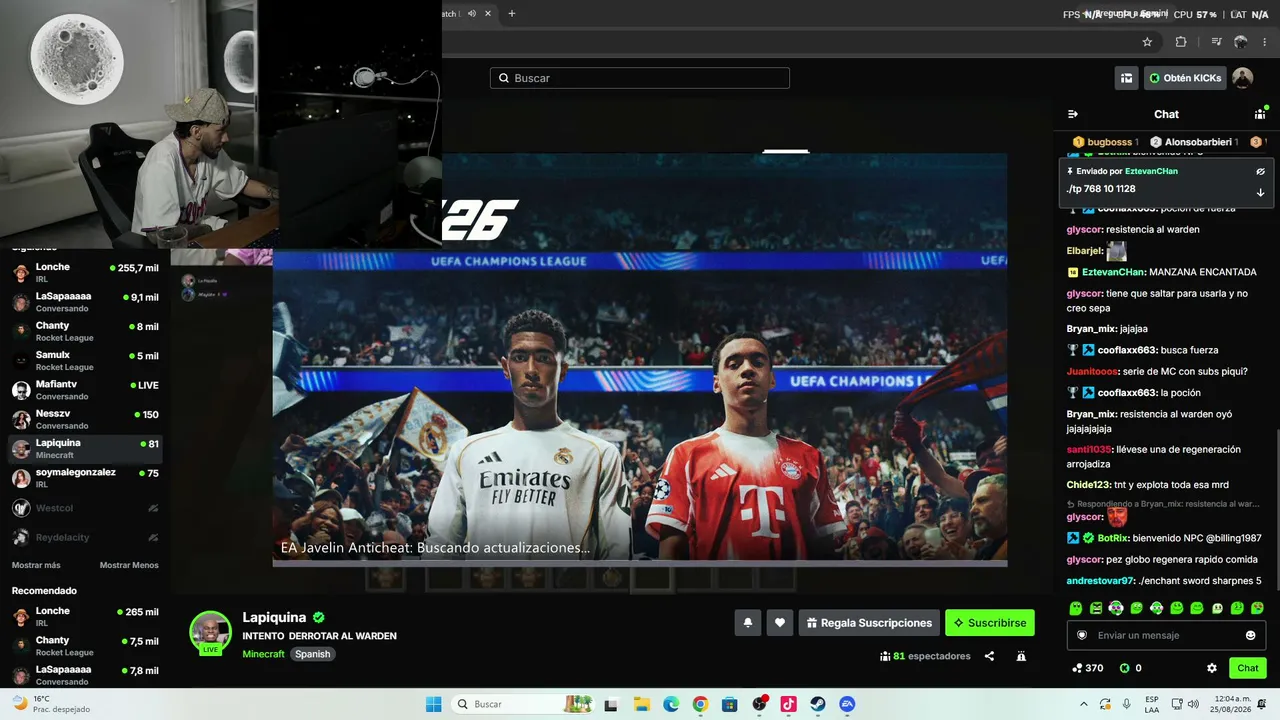Screen dimensions: 1280x720
Task: Click the KICKs balance icon below the message box
Action: coord(1124,668)
